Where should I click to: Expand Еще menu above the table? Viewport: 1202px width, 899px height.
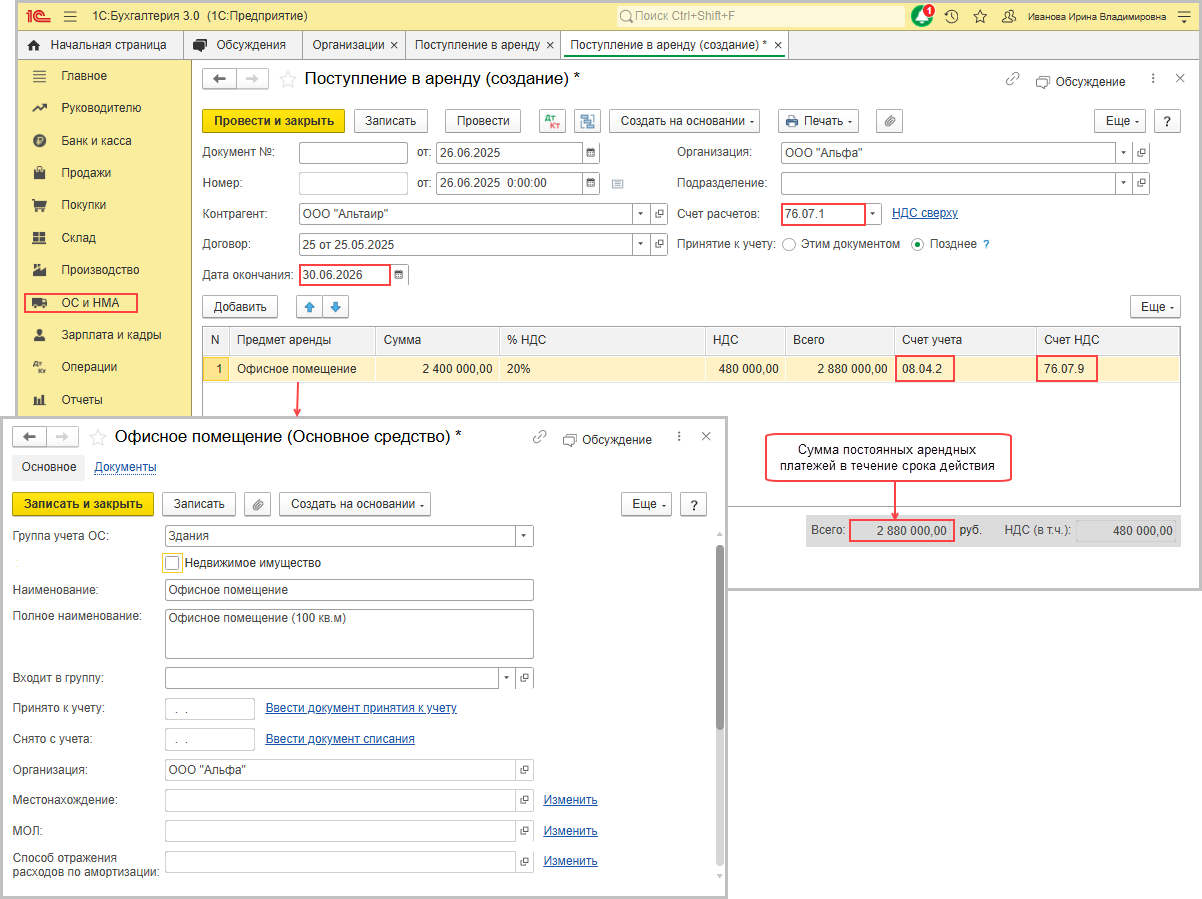click(1154, 307)
